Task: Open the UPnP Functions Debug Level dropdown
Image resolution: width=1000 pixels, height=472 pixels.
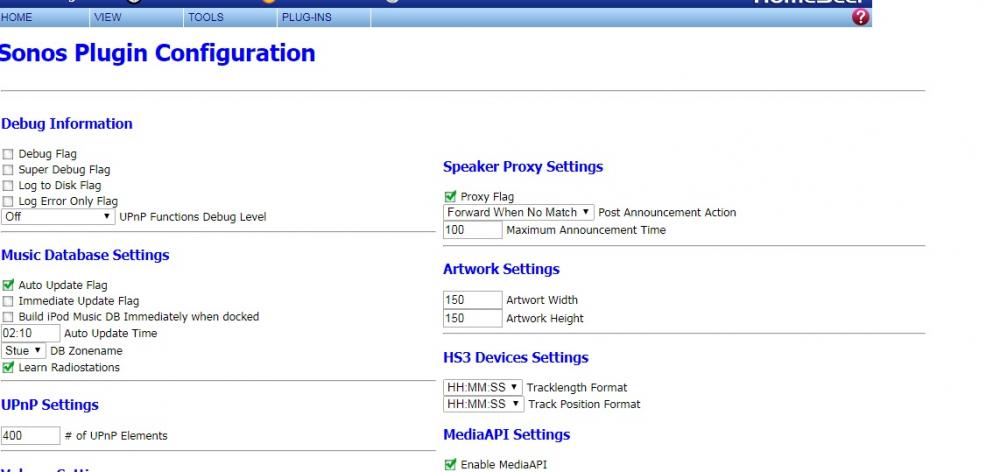Action: coord(58,217)
